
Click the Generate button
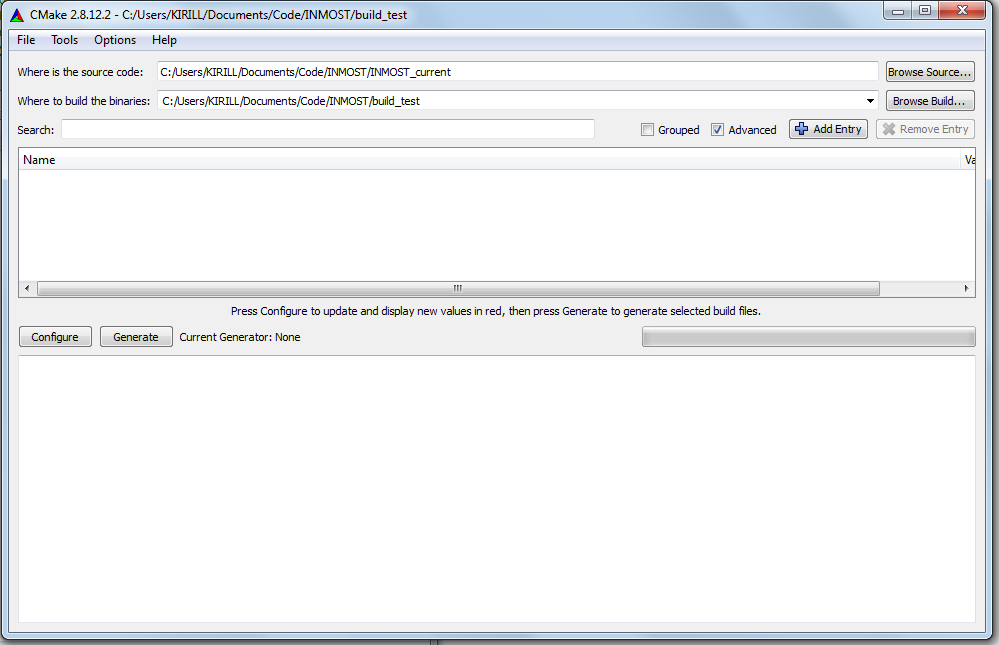point(136,337)
